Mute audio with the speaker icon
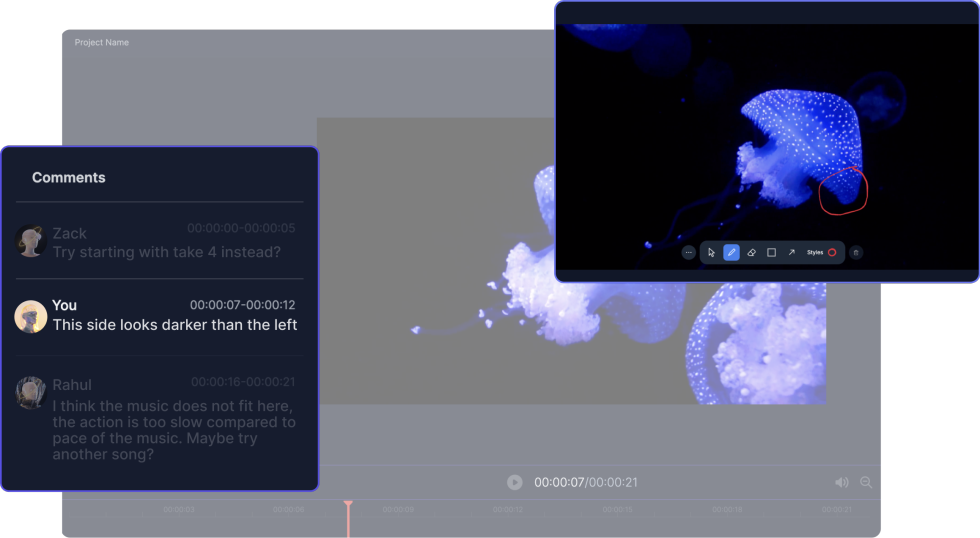This screenshot has width=980, height=538. click(x=842, y=482)
